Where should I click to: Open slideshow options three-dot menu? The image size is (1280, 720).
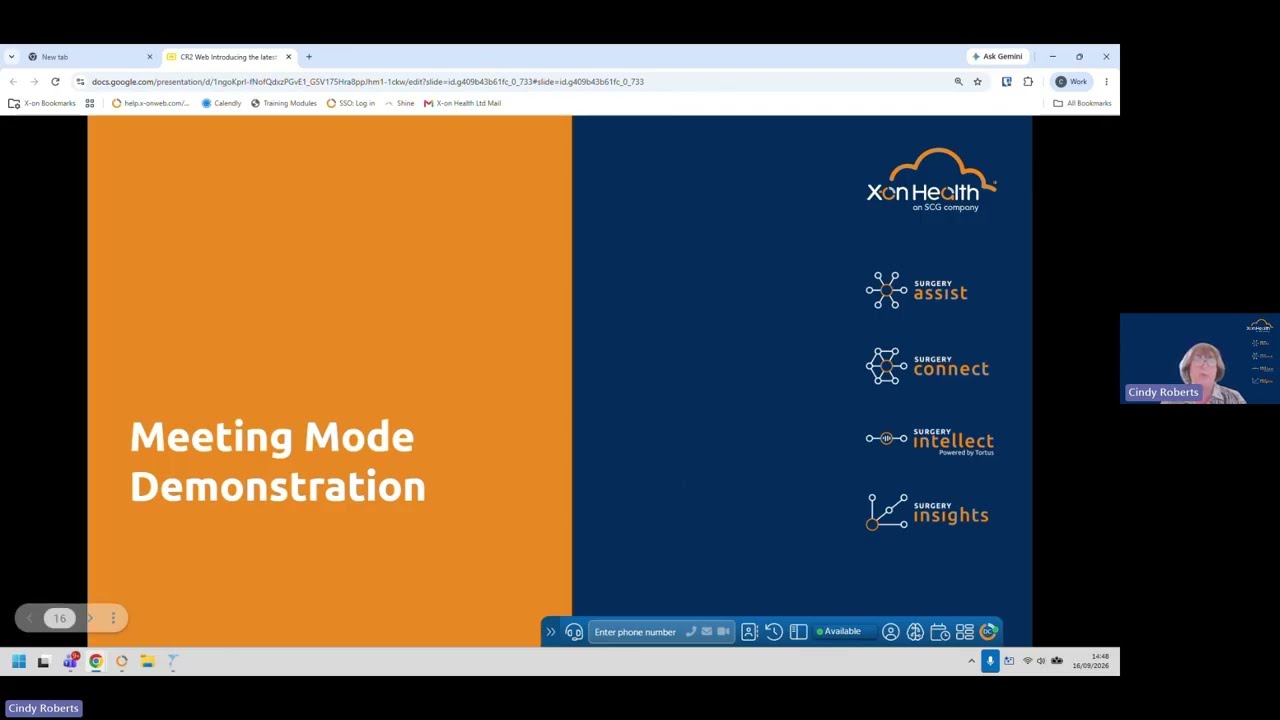(113, 618)
